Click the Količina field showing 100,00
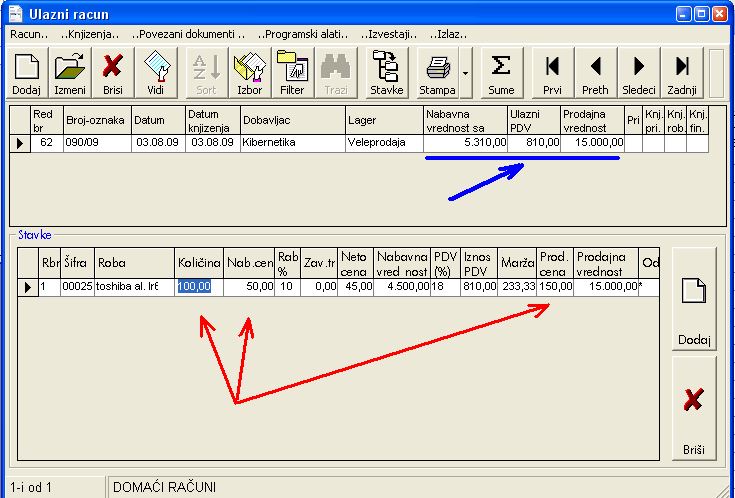Screen dimensions: 735x498 [x=199, y=287]
